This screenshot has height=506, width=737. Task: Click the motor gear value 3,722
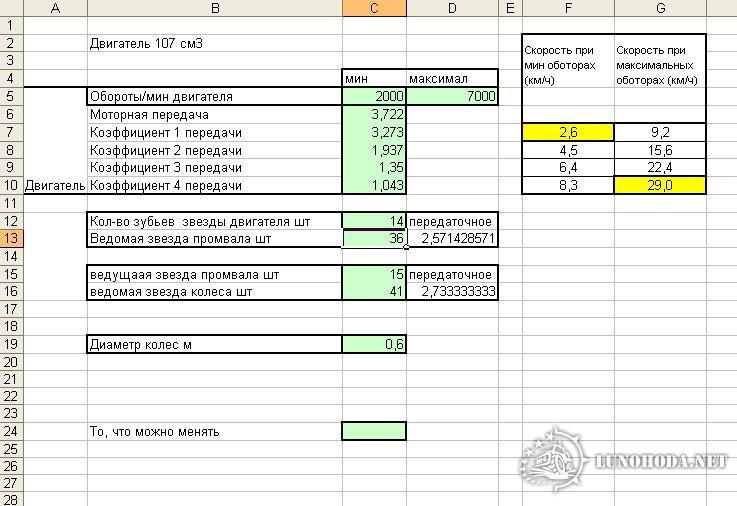pyautogui.click(x=374, y=115)
